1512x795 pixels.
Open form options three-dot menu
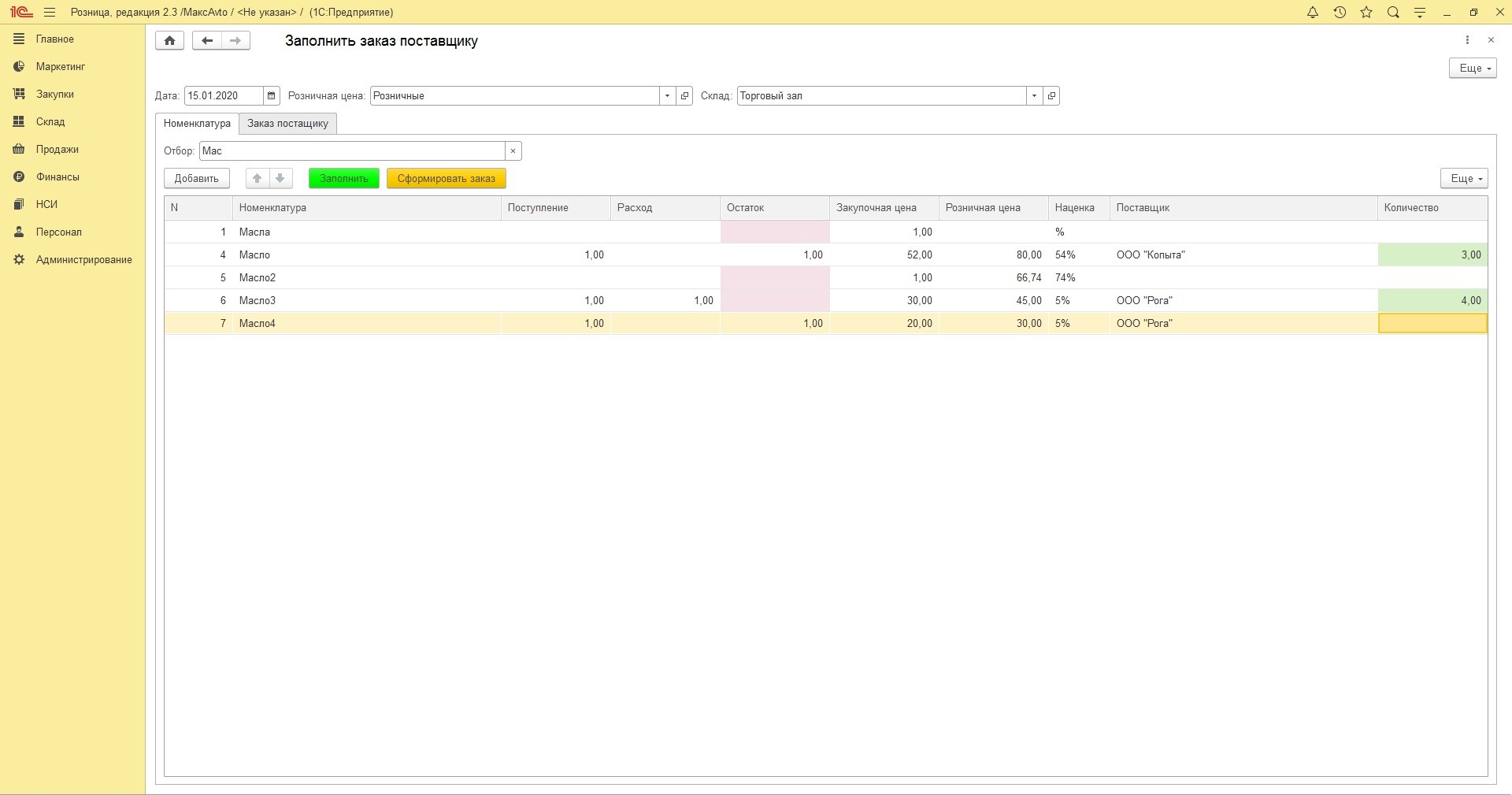coord(1467,40)
